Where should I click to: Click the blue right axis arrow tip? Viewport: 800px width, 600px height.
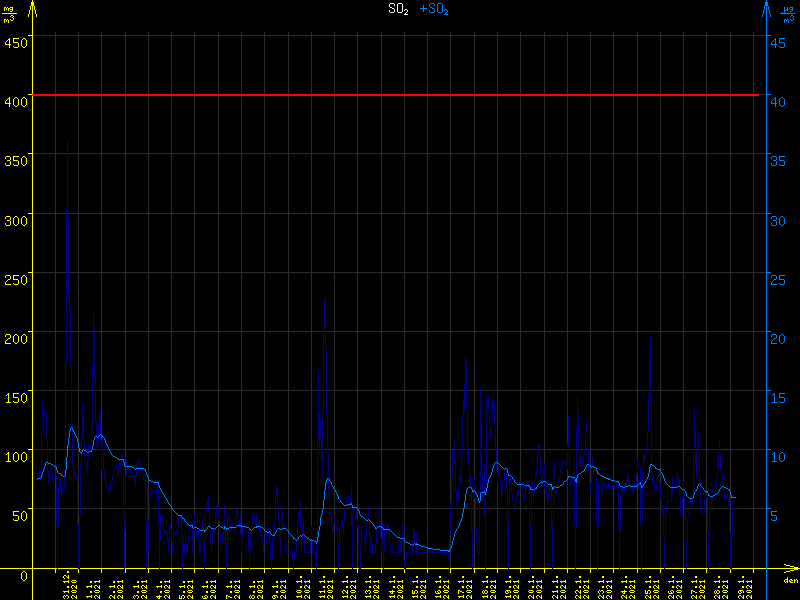[767, 6]
